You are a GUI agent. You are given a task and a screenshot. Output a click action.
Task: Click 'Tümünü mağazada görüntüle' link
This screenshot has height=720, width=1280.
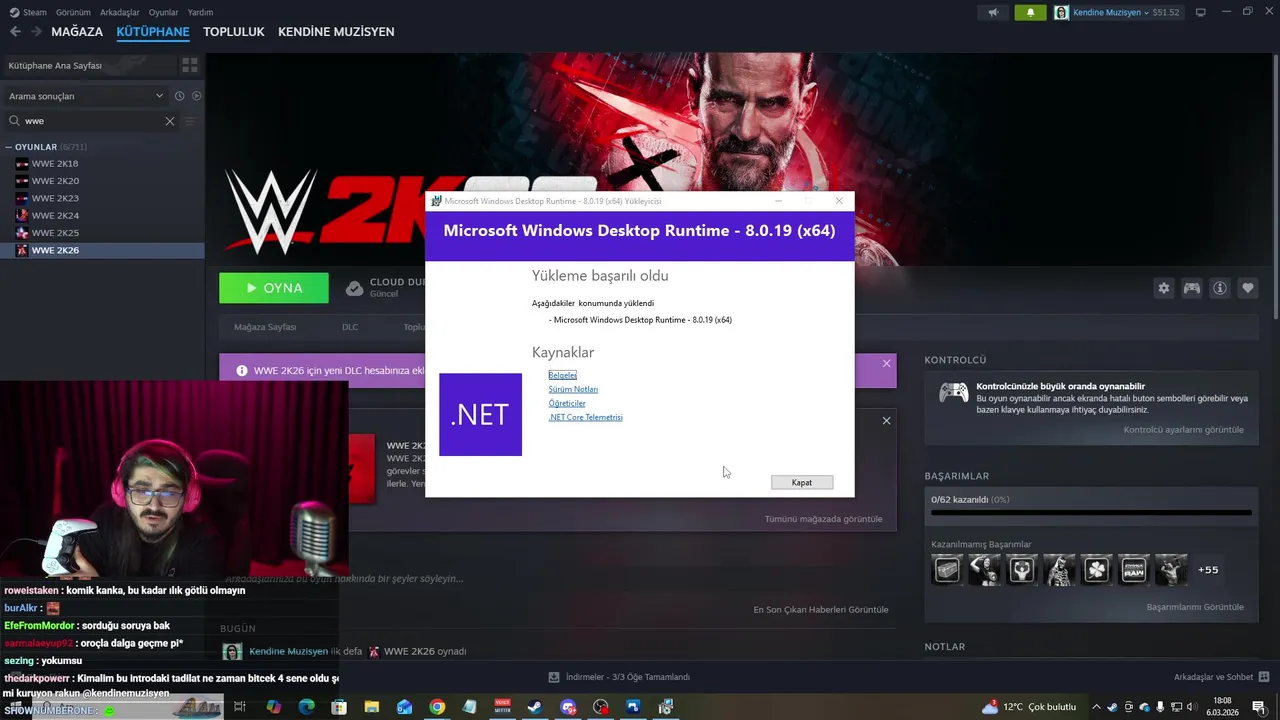pyautogui.click(x=823, y=519)
